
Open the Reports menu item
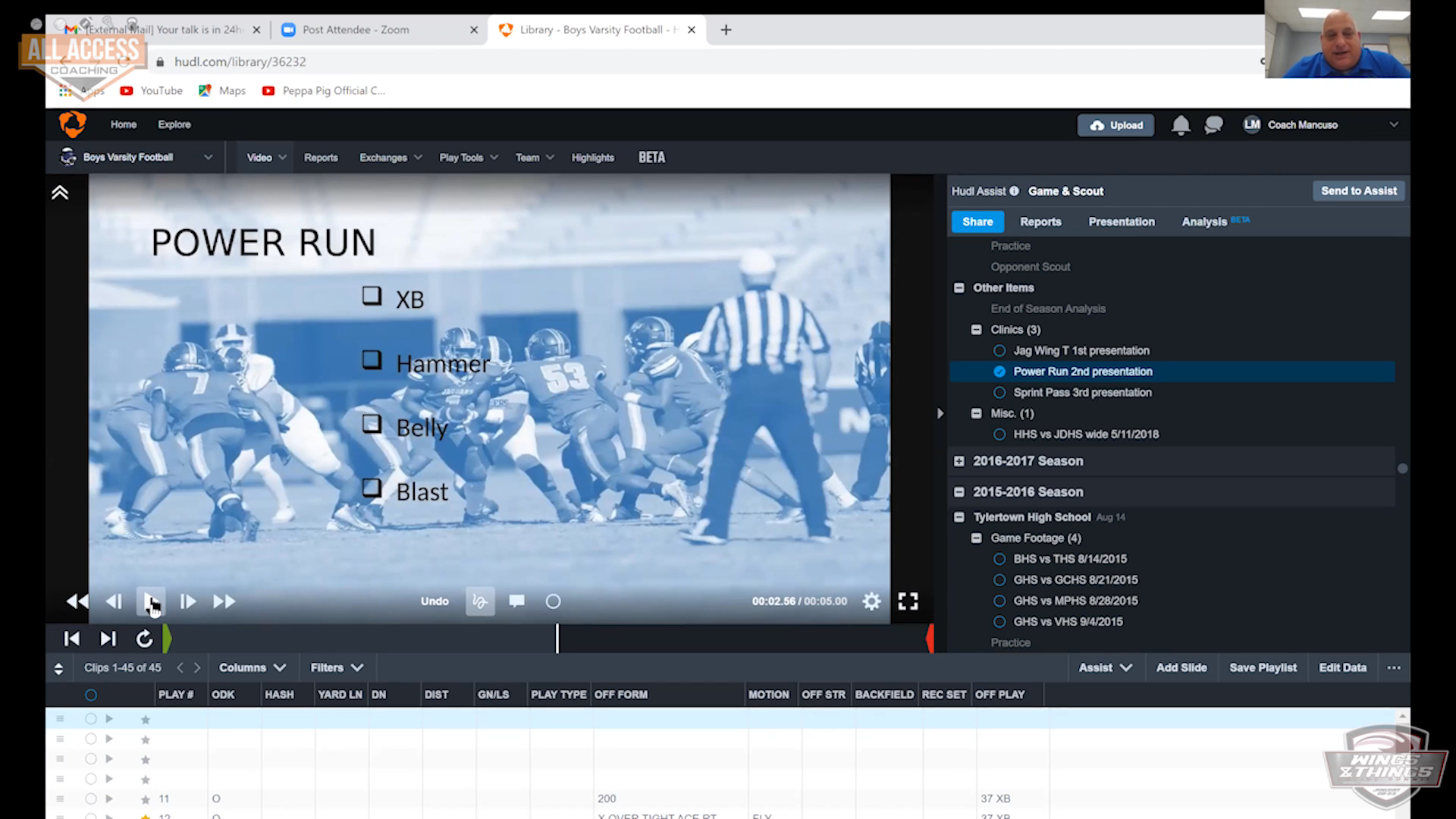(321, 158)
